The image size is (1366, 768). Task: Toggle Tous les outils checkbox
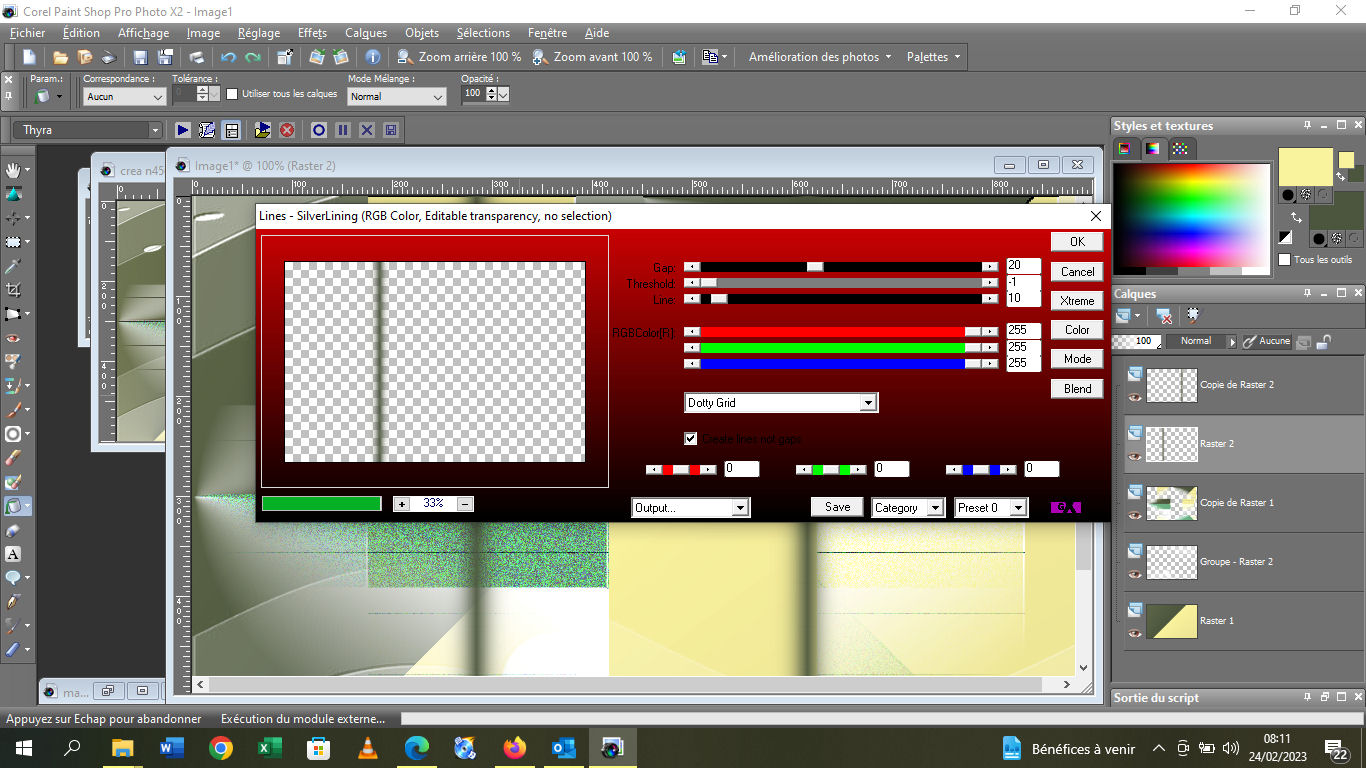tap(1285, 260)
